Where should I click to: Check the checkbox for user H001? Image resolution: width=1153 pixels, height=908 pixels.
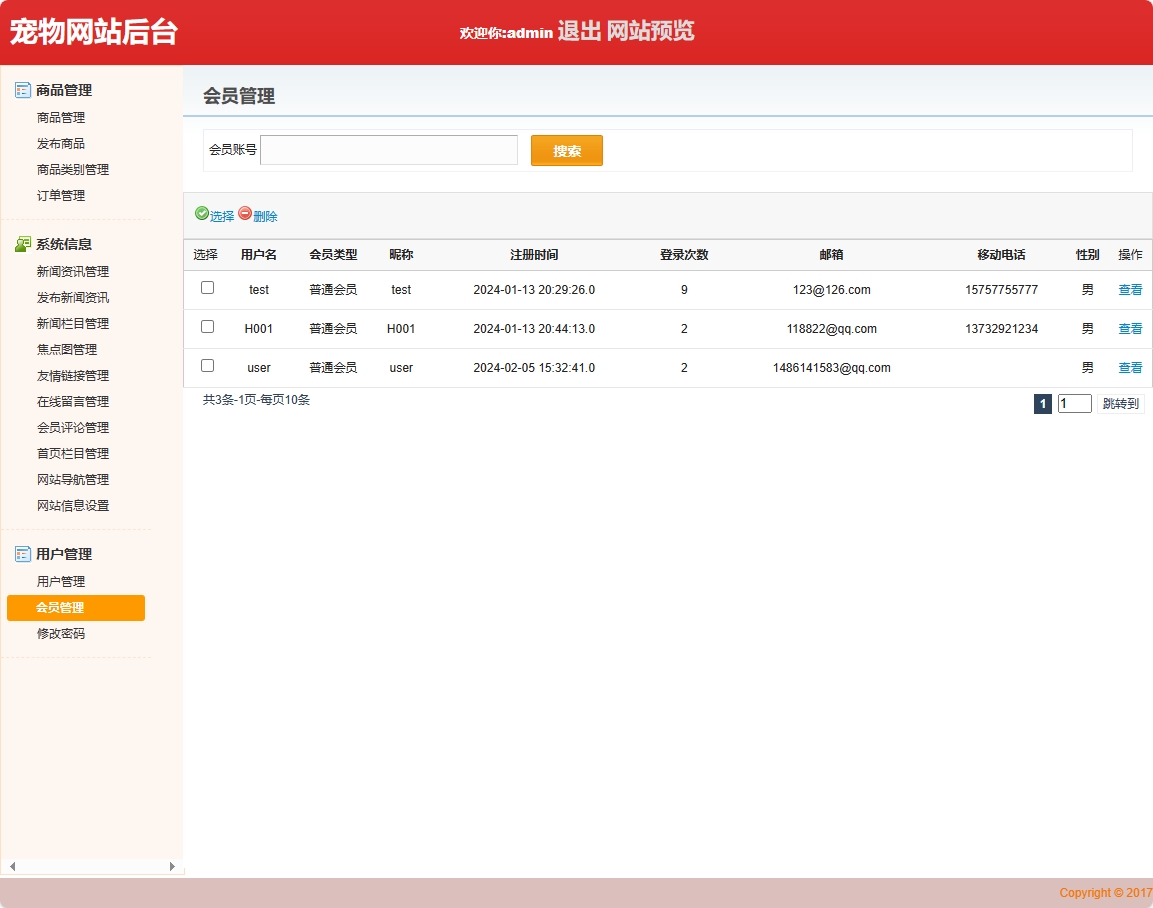click(207, 326)
